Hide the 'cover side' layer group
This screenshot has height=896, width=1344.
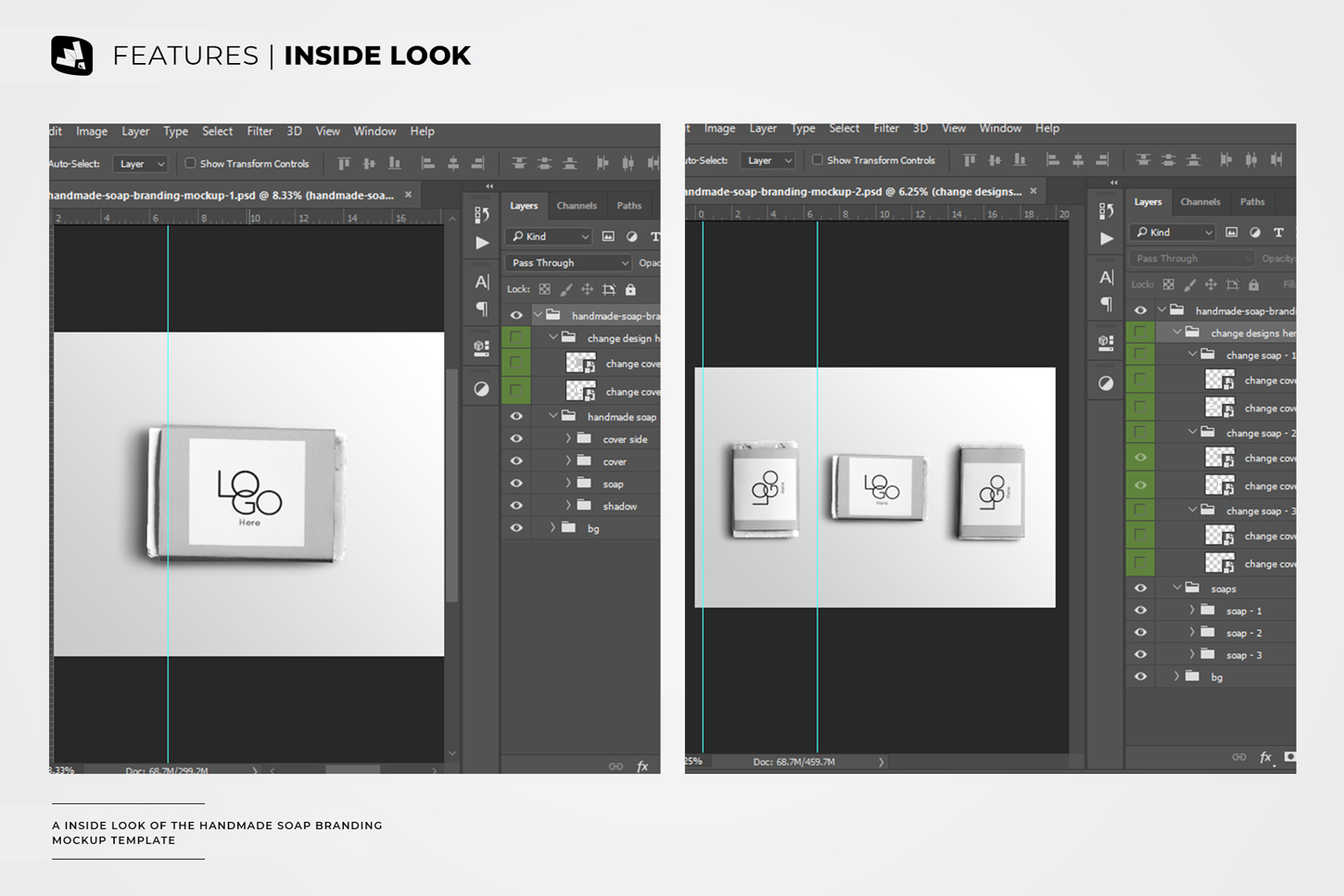click(516, 439)
